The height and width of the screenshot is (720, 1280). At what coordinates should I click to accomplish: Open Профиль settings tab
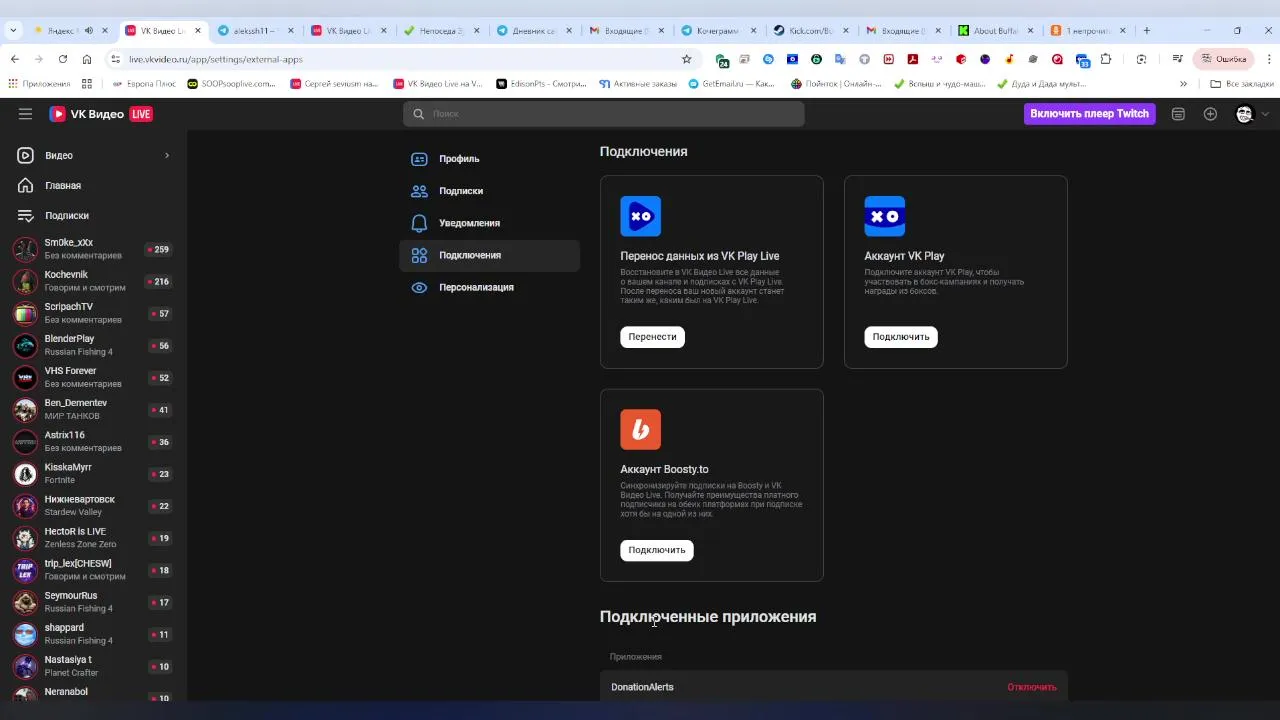489,159
